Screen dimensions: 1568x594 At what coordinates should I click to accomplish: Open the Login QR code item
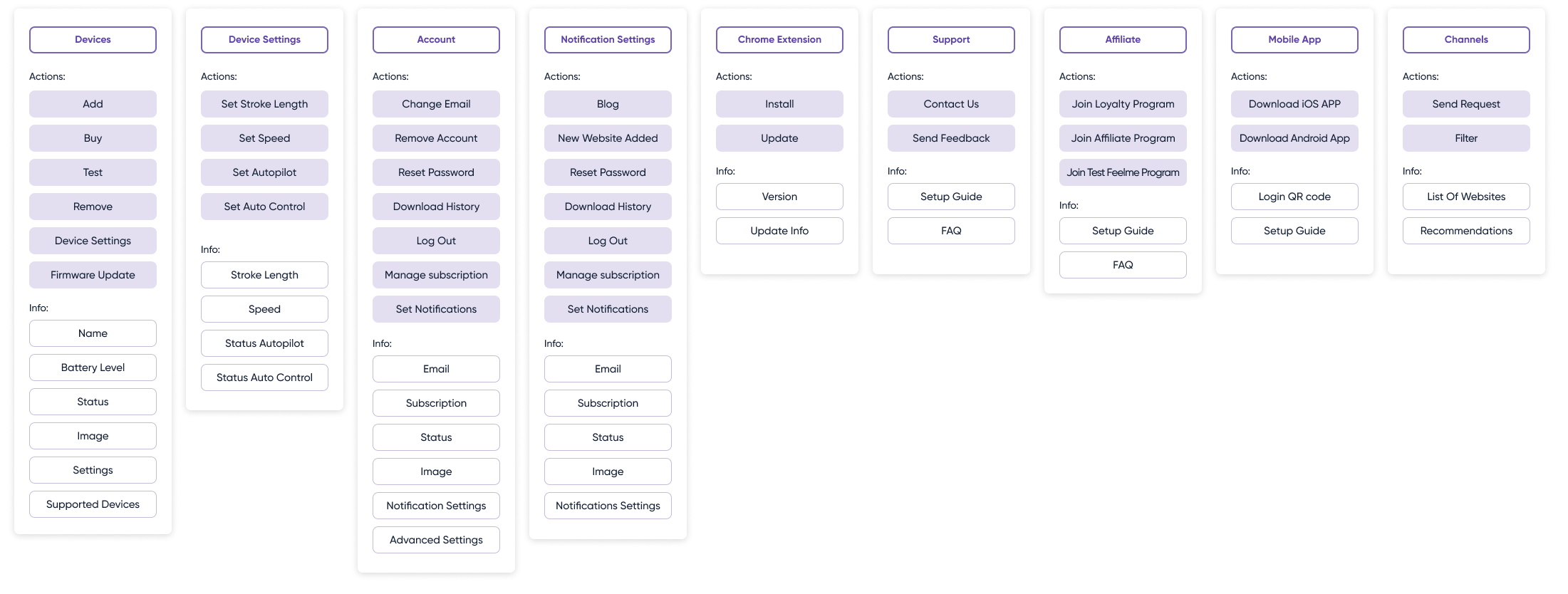pos(1294,197)
